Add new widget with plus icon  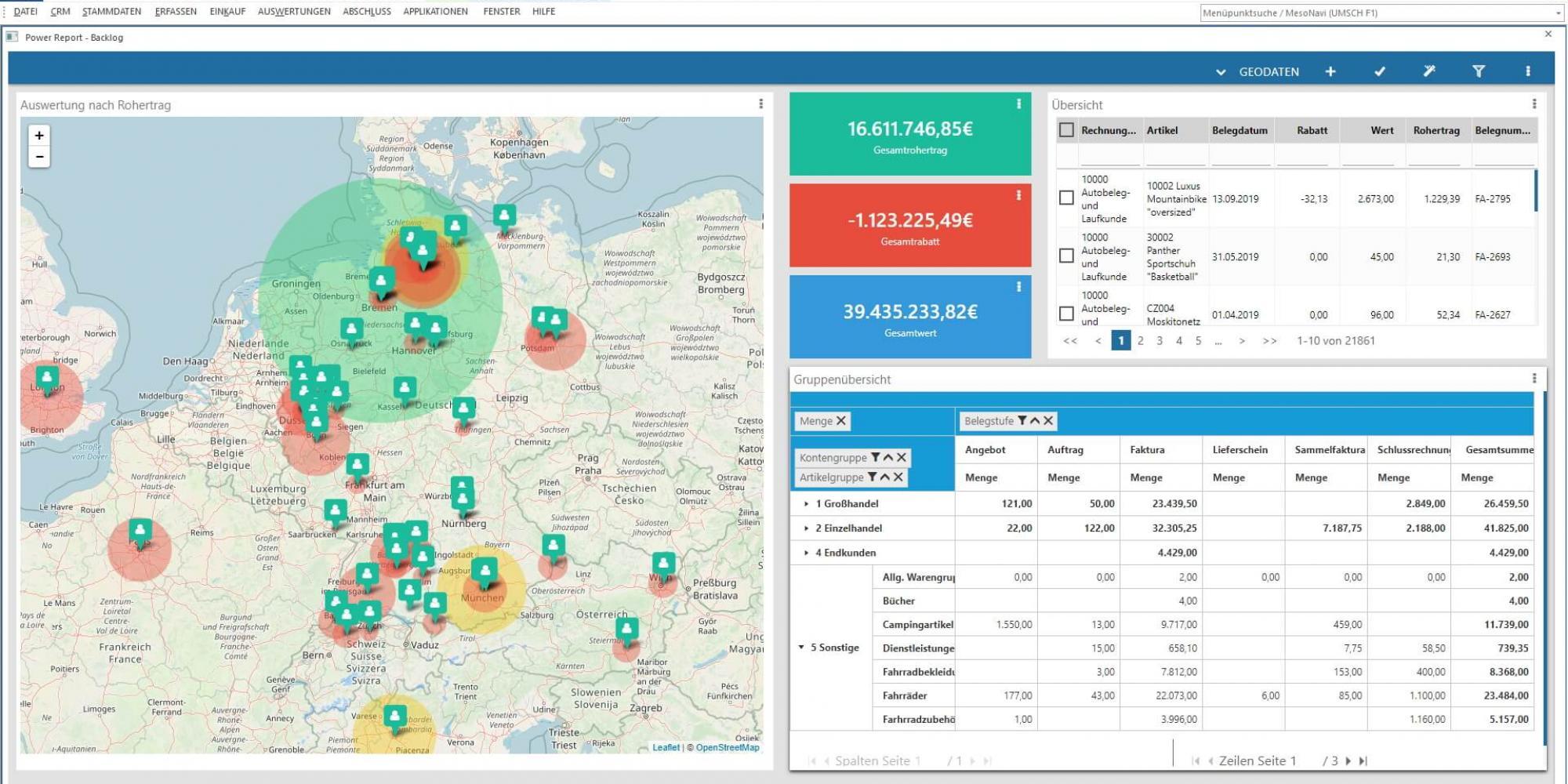(1330, 71)
